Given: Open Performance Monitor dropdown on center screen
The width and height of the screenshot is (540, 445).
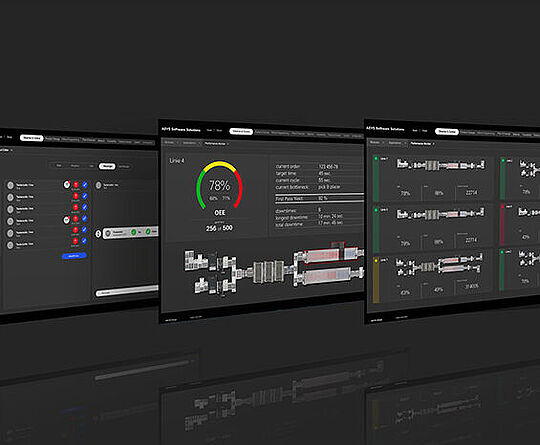Looking at the screenshot, I should pos(217,143).
